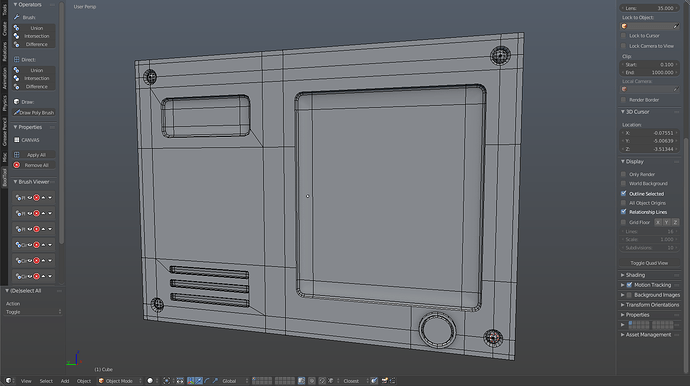
Task: Click the Brush Intersection operator
Action: 34,36
